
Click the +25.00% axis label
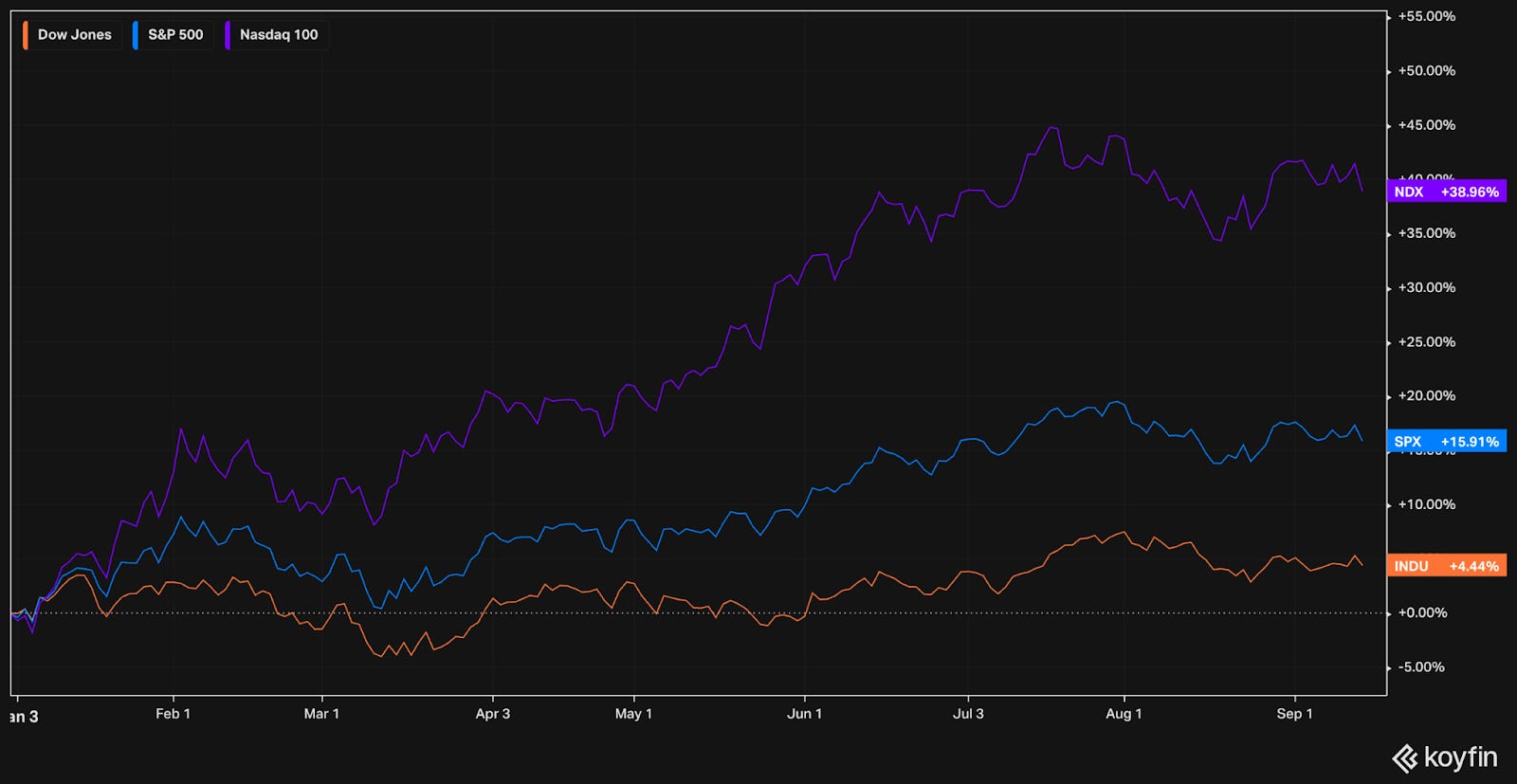(1426, 342)
